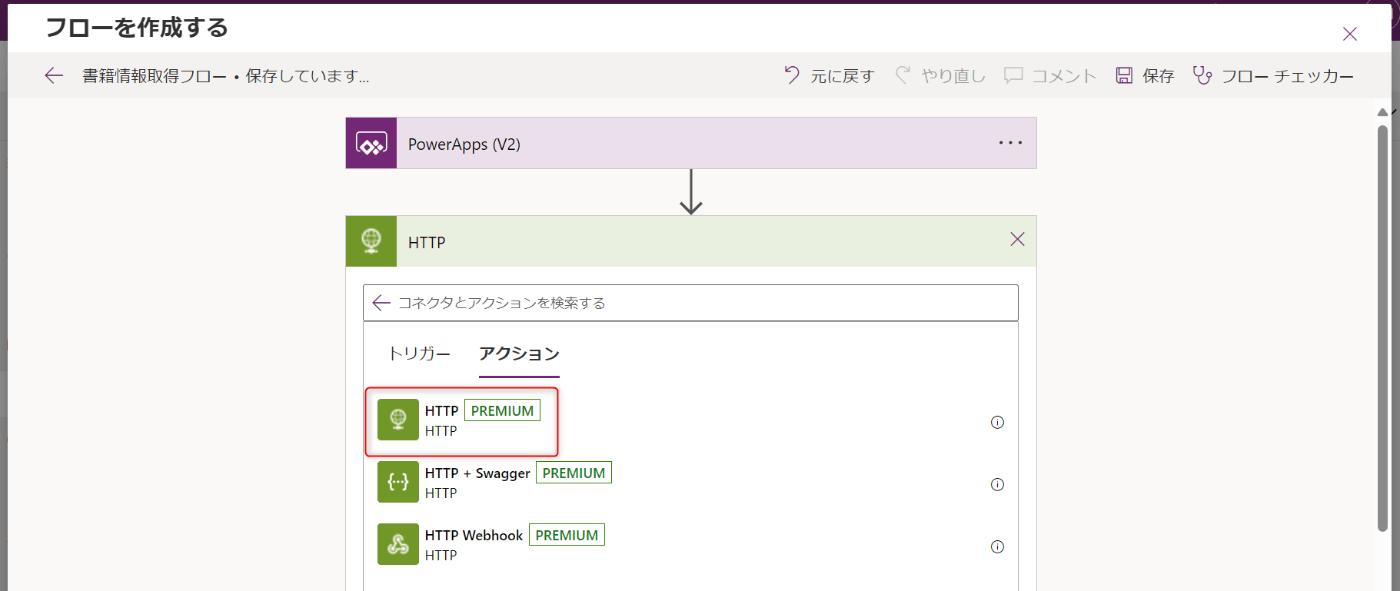1400x591 pixels.
Task: Click the flow name 書籍情報取得フロー
Action: (x=156, y=76)
